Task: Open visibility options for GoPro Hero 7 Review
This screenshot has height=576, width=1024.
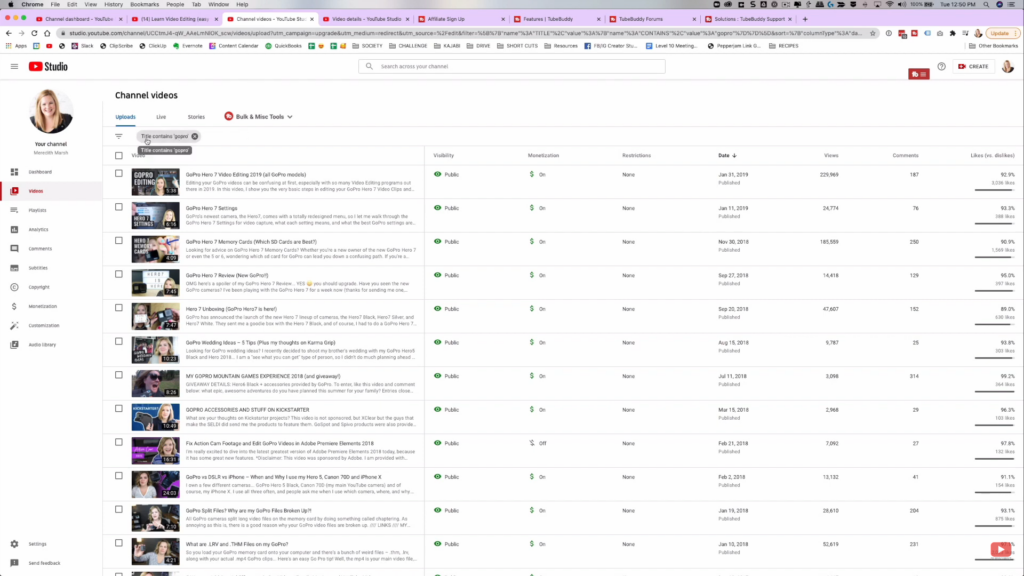Action: (x=447, y=275)
